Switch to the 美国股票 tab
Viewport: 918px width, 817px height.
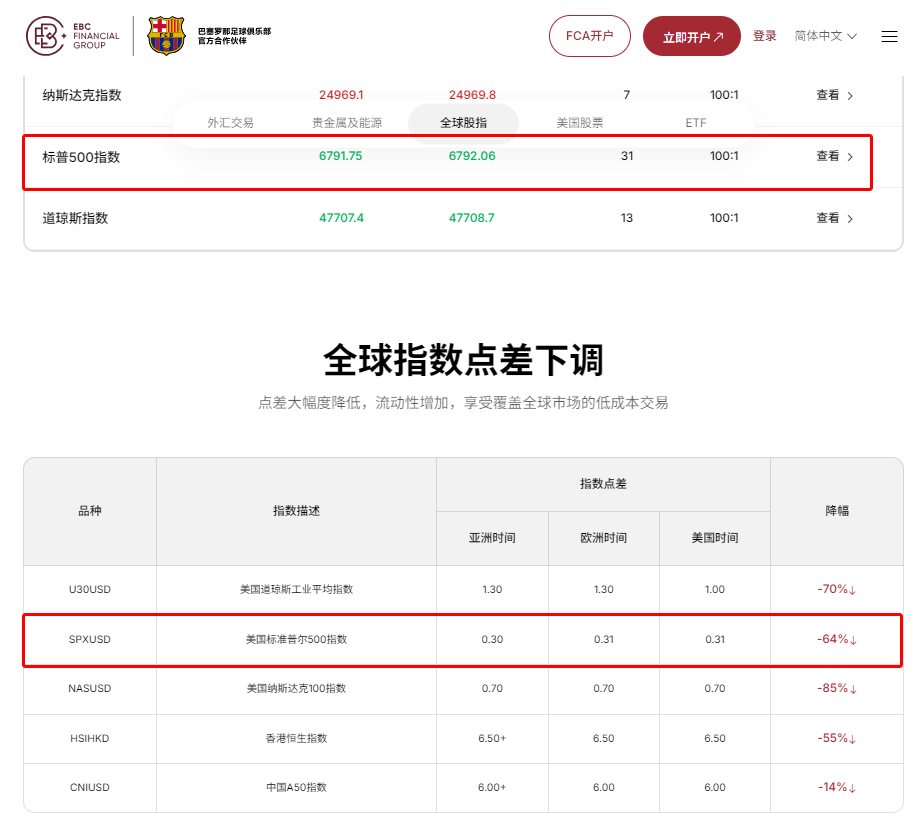point(580,121)
